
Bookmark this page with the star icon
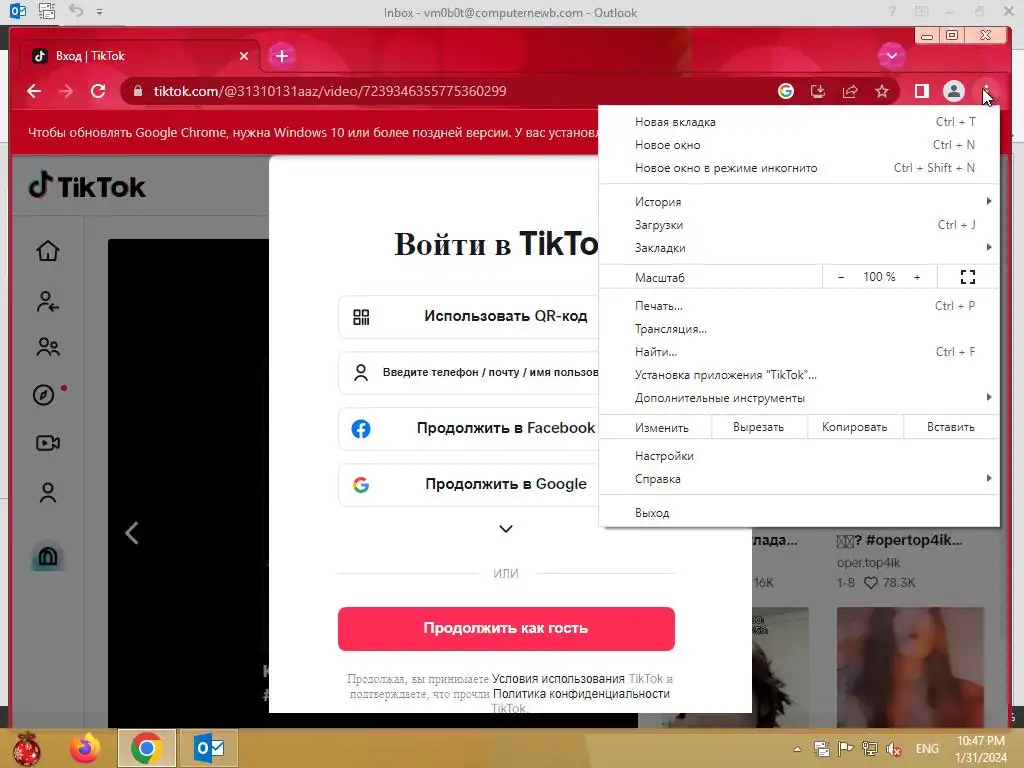(882, 91)
